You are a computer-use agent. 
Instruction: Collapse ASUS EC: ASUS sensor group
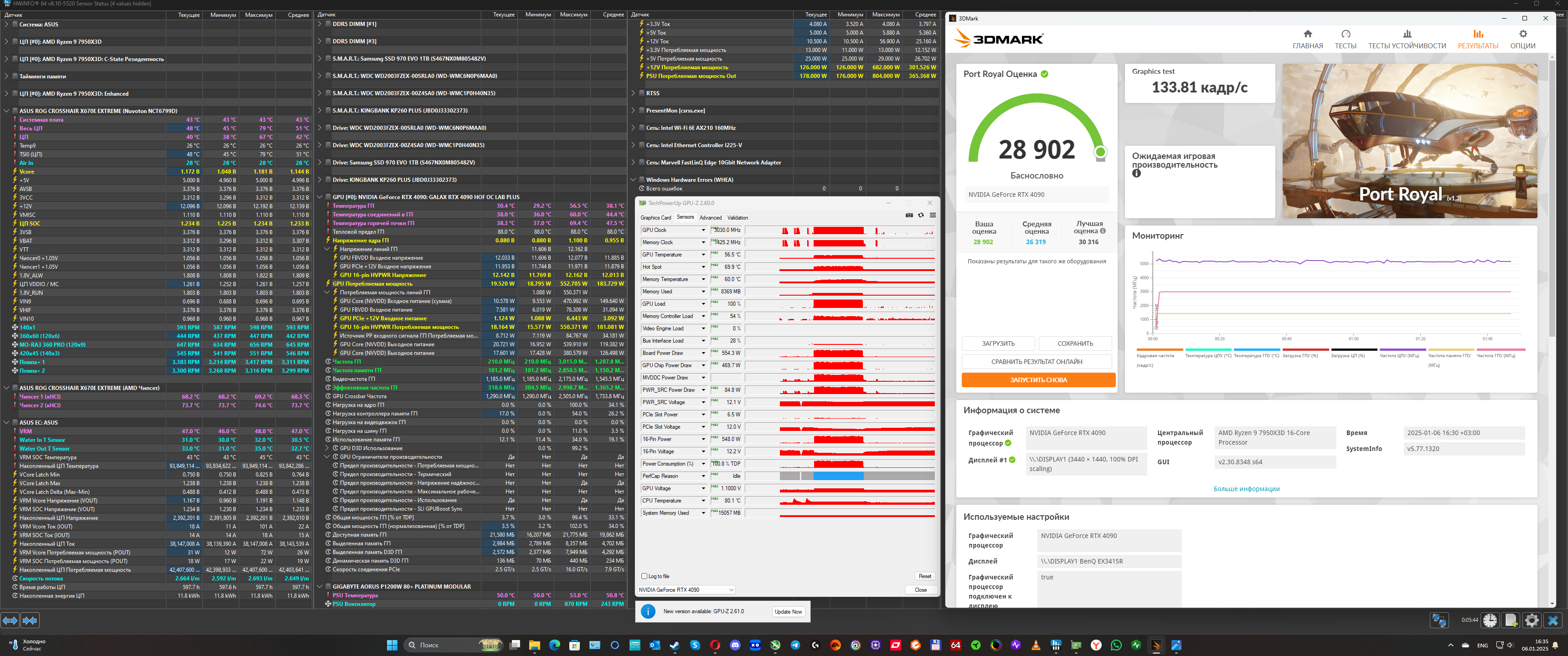point(6,422)
